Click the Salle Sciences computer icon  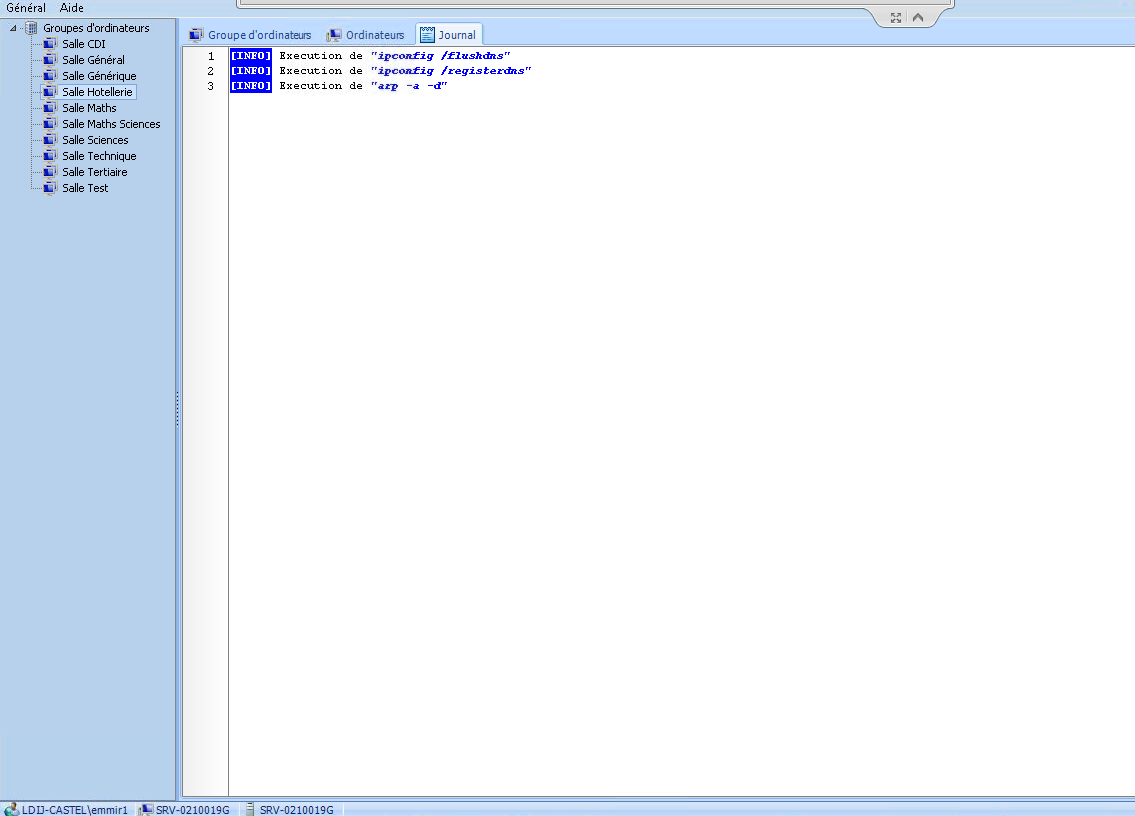pos(50,140)
